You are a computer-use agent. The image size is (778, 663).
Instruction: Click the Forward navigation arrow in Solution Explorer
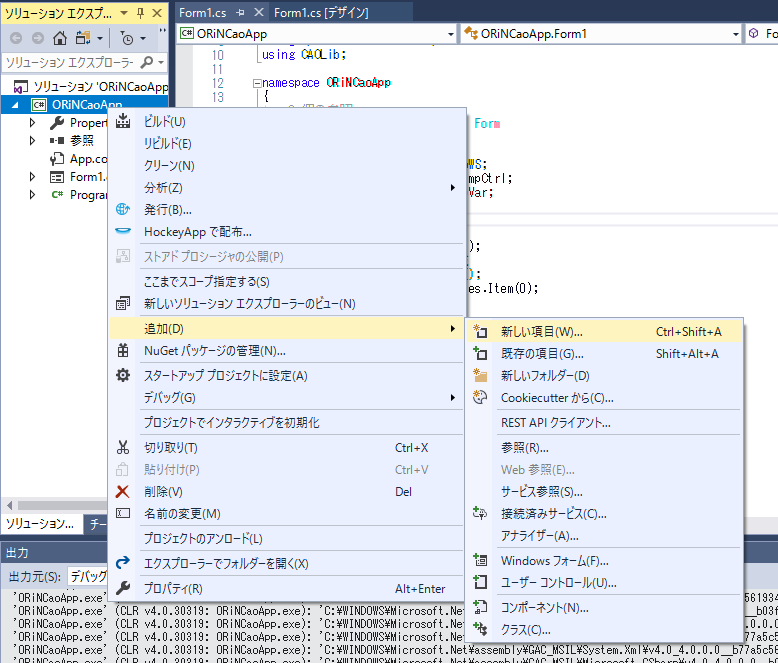(x=38, y=38)
